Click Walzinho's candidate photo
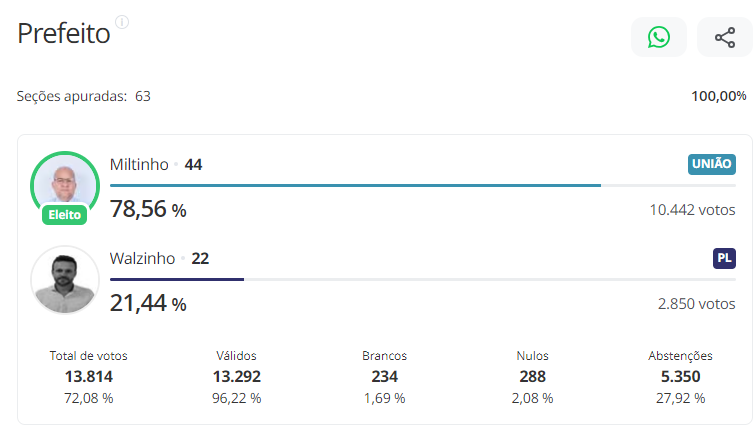The width and height of the screenshot is (756, 438). click(65, 279)
